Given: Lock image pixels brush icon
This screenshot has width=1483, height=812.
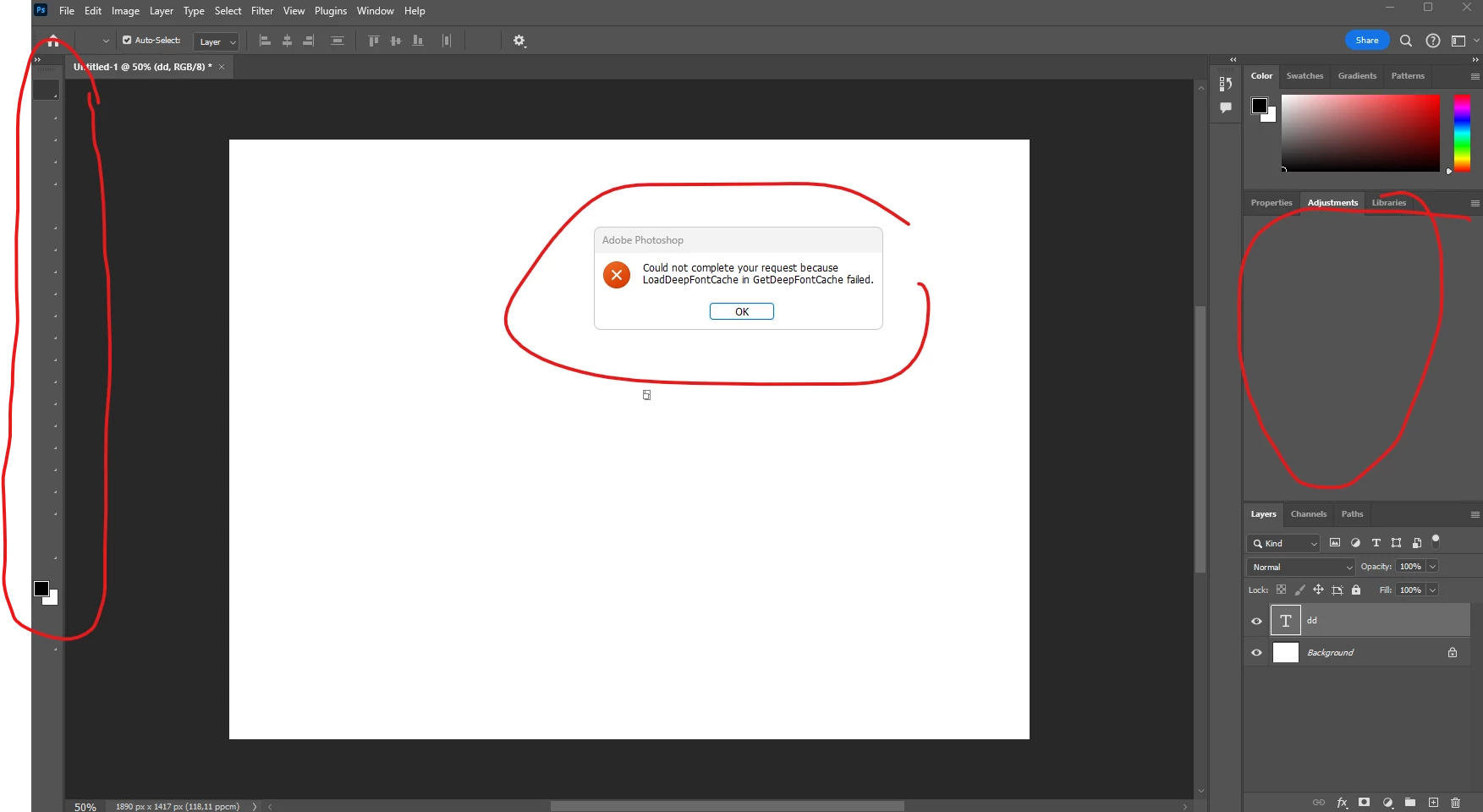Looking at the screenshot, I should pyautogui.click(x=1300, y=590).
